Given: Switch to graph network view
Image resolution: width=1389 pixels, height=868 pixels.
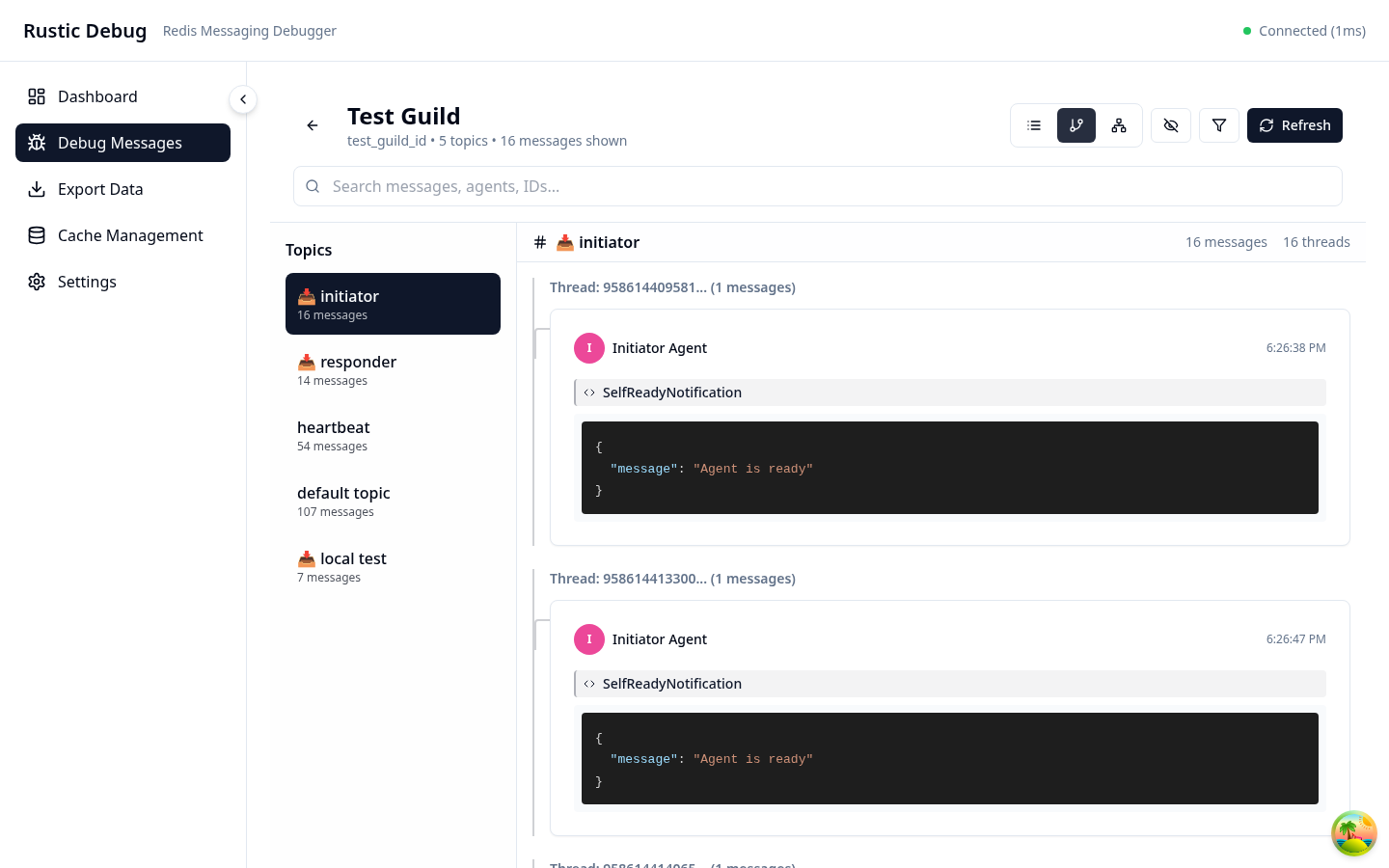Looking at the screenshot, I should coord(1119,125).
